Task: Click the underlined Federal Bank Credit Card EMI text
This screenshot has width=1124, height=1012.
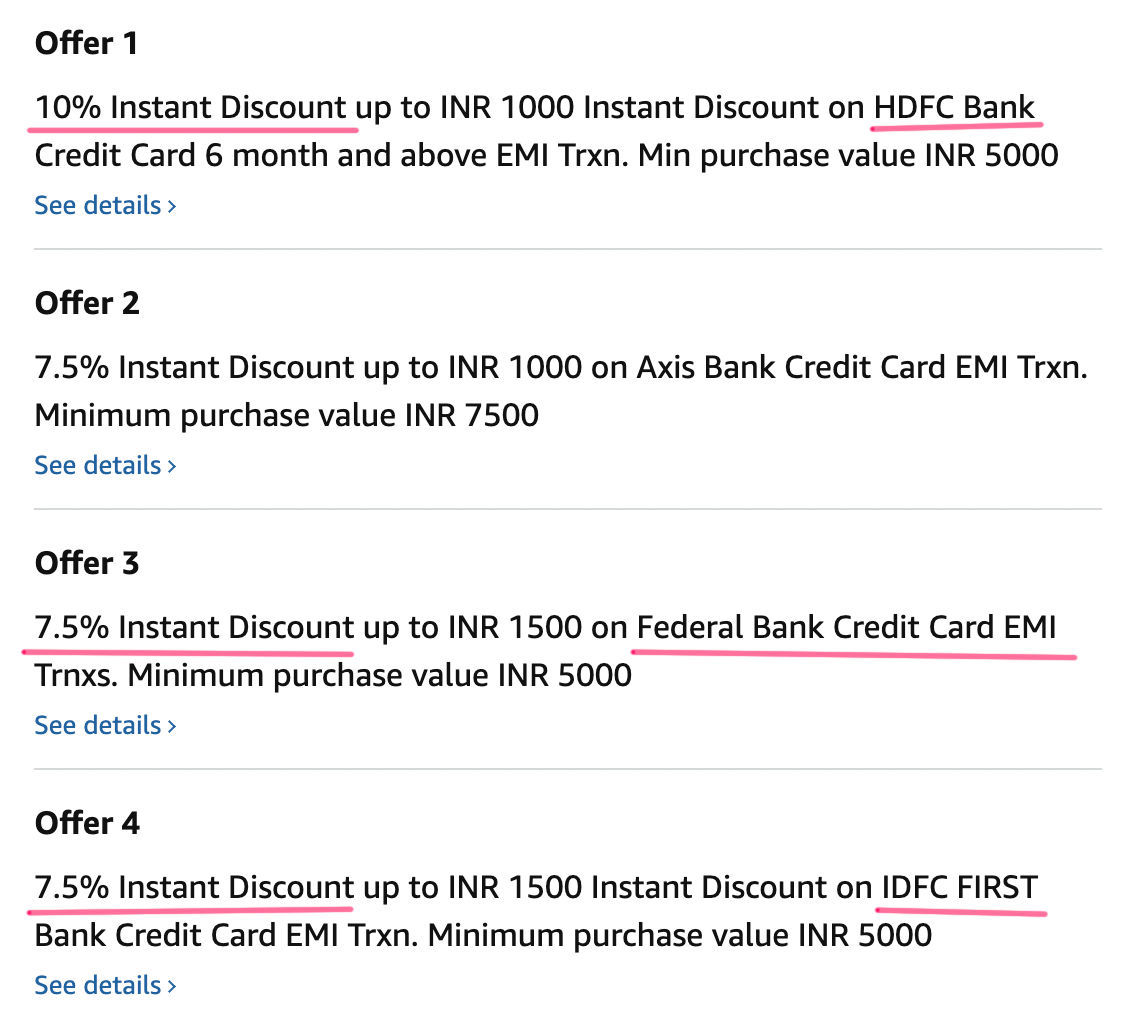Action: 847,628
